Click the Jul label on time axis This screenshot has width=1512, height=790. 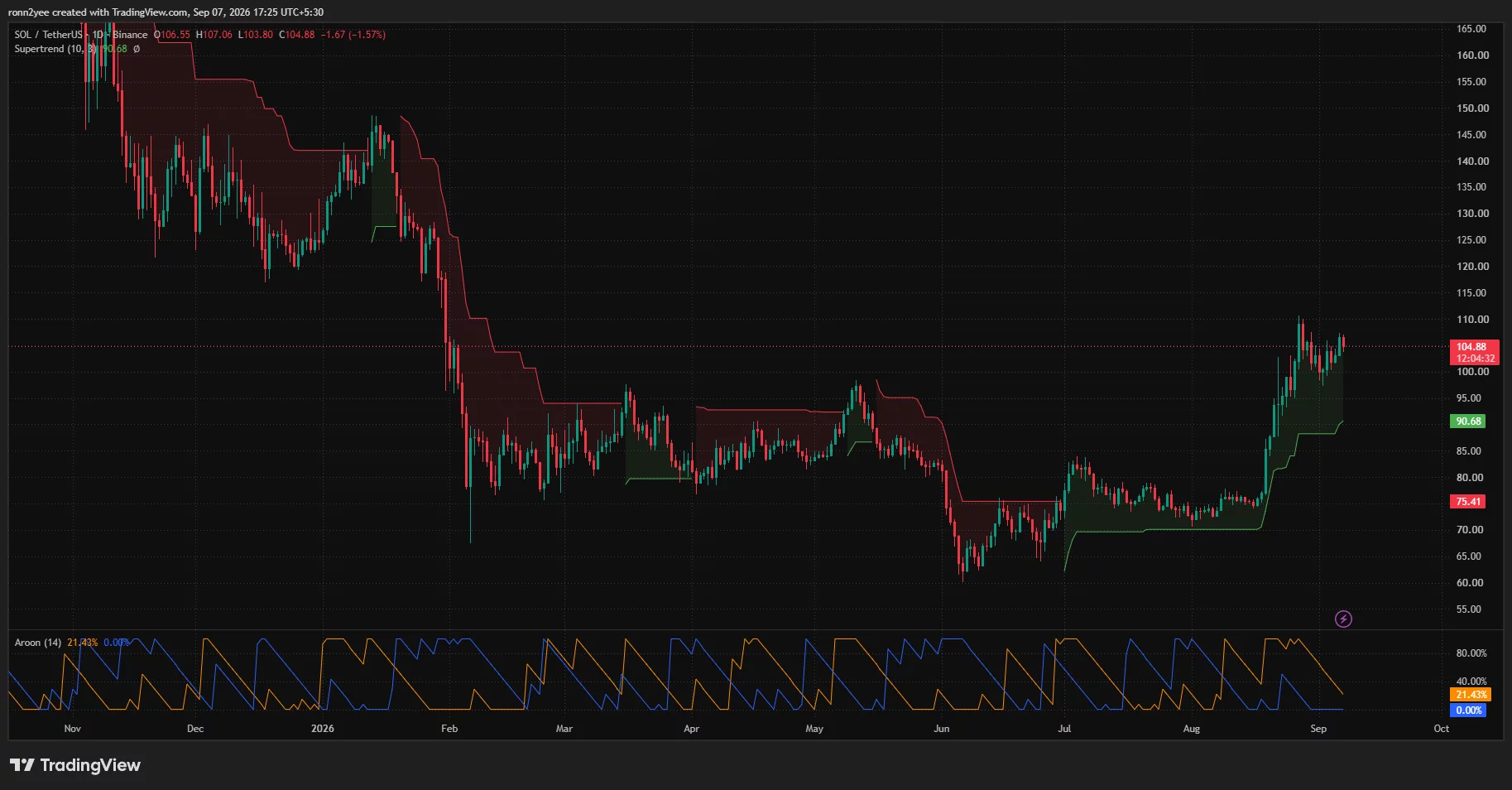tap(1064, 729)
